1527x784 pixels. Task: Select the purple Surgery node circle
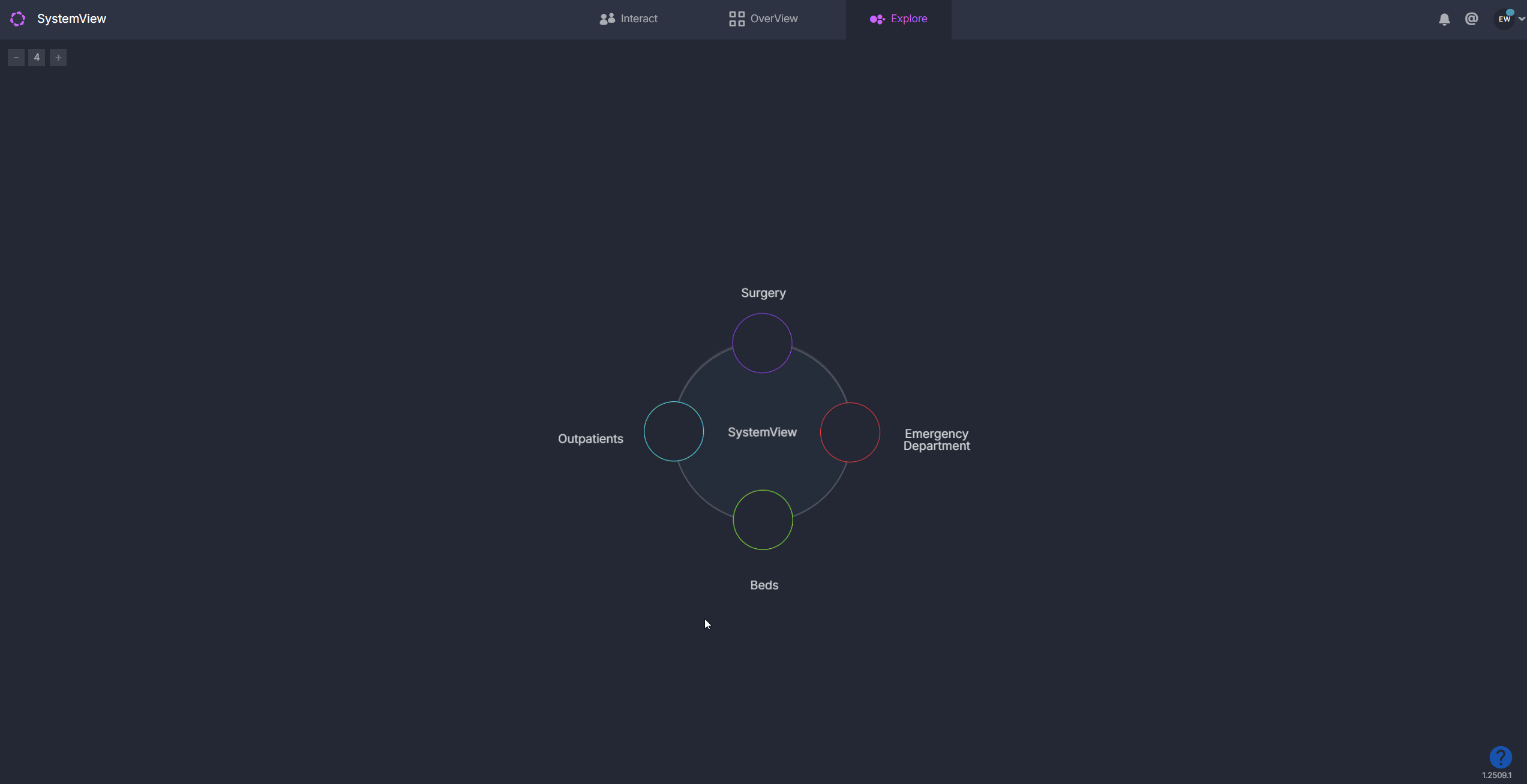pos(762,343)
